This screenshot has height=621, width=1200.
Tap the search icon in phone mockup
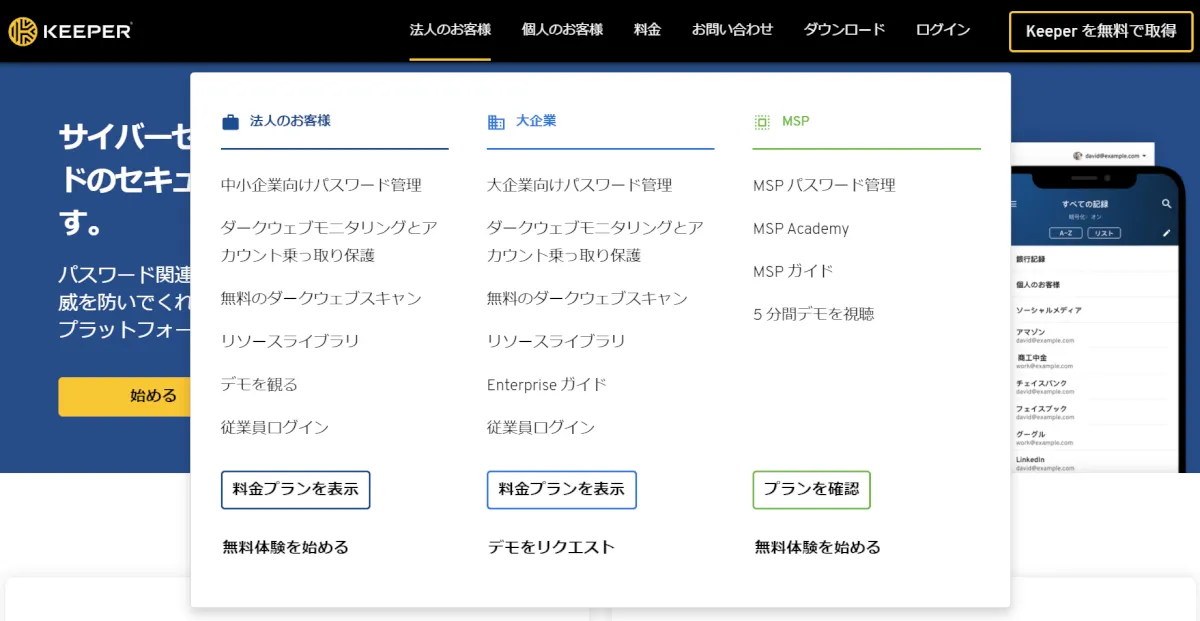(1166, 204)
